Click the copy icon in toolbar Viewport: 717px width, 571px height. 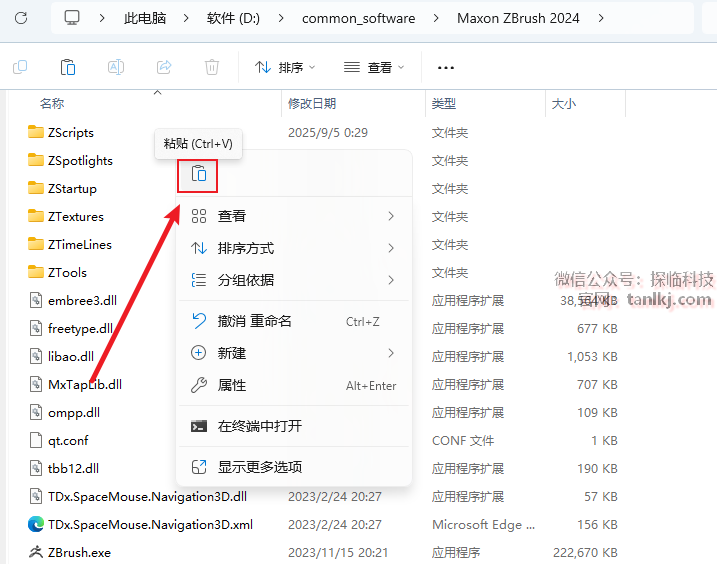pos(20,67)
